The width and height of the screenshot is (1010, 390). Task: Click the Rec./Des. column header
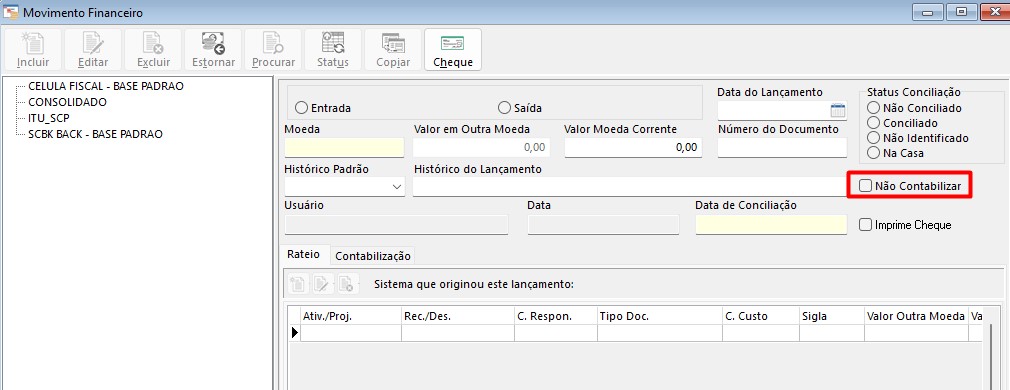tap(458, 316)
